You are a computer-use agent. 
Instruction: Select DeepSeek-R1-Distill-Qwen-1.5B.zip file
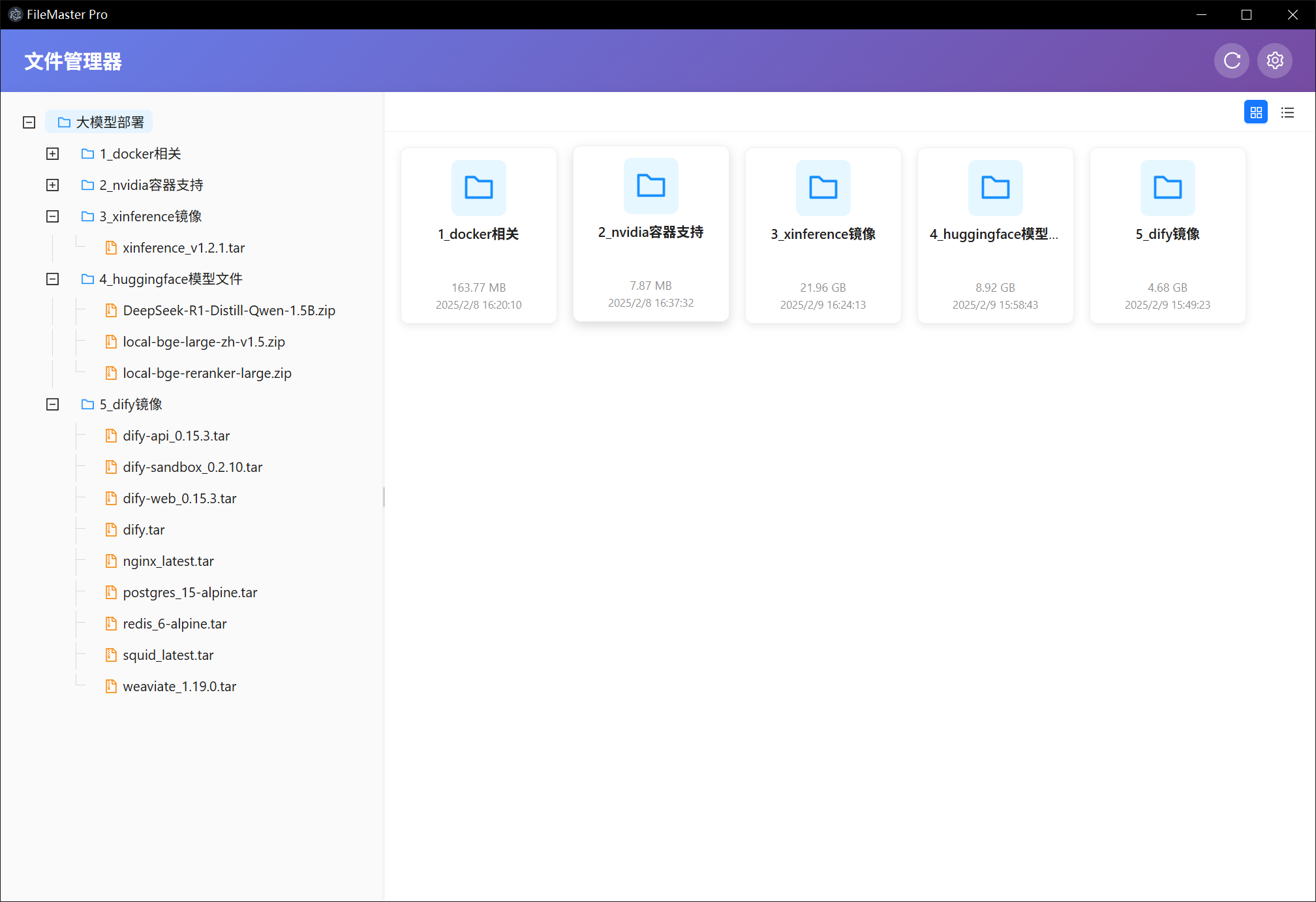[x=221, y=310]
